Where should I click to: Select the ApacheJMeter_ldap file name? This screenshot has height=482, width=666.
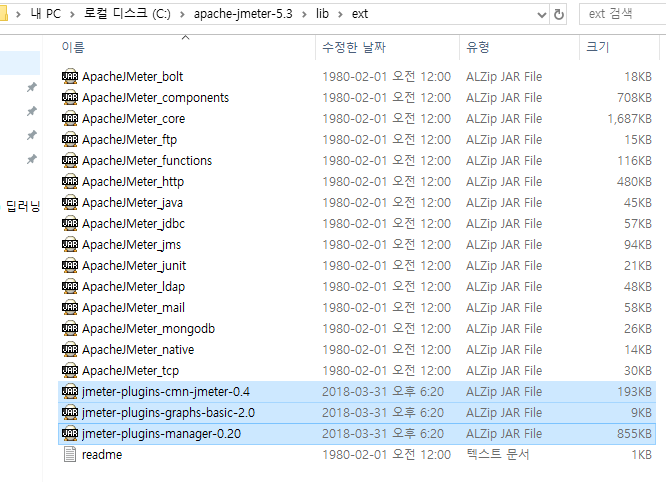pyautogui.click(x=134, y=287)
